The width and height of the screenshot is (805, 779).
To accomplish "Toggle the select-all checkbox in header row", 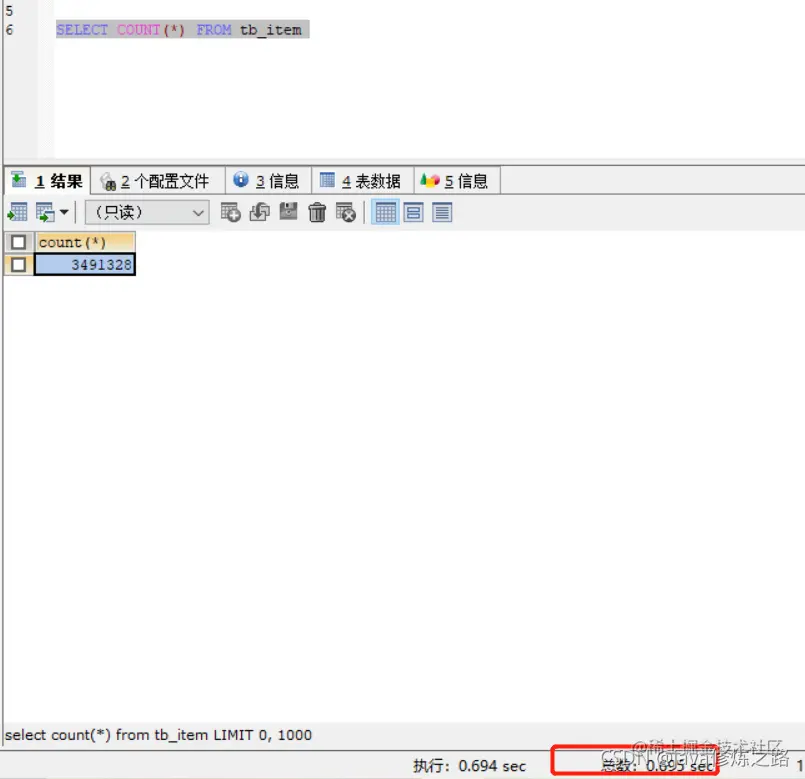I will [x=18, y=242].
